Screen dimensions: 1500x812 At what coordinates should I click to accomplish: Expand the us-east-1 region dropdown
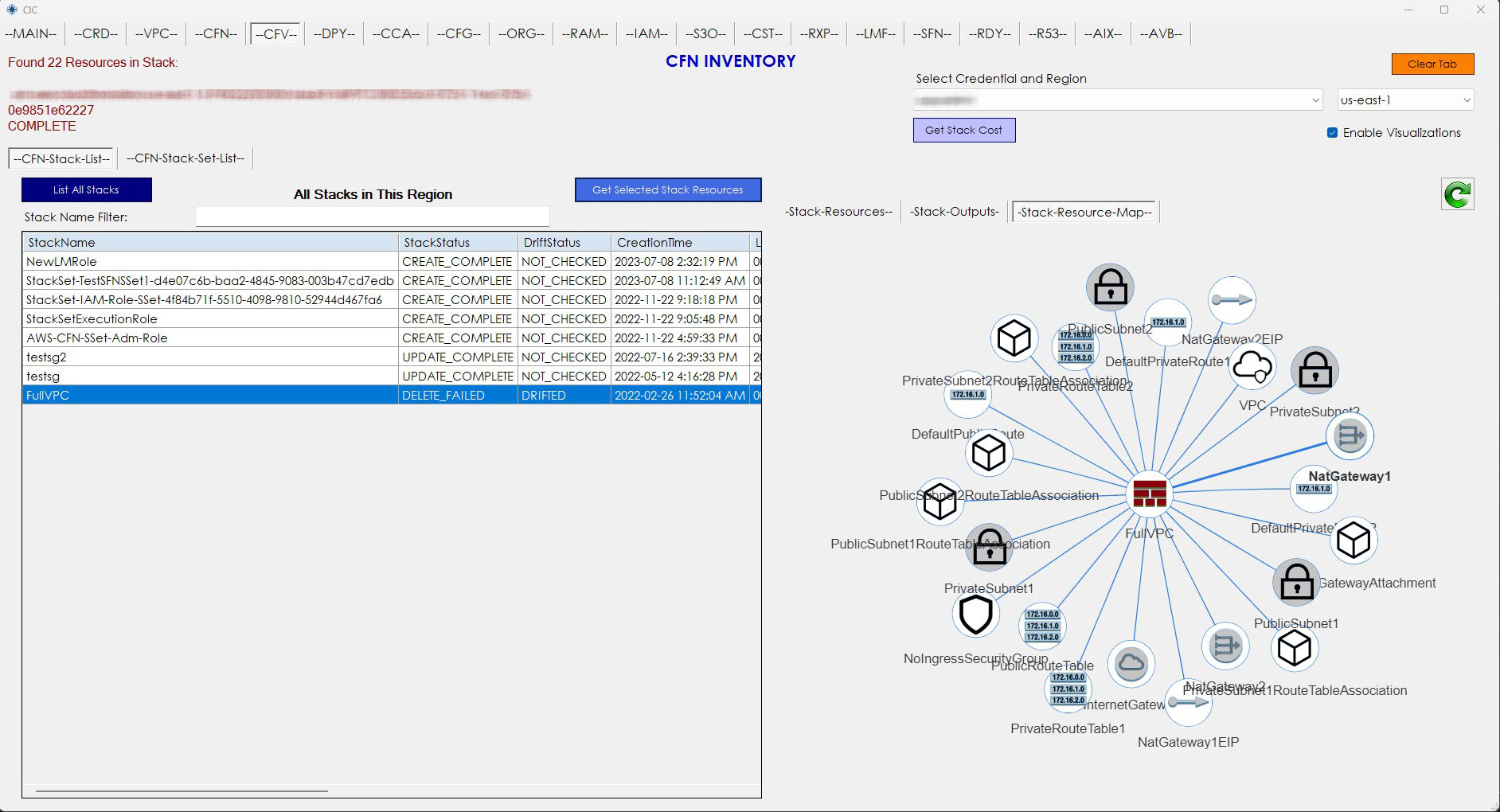pyautogui.click(x=1405, y=100)
